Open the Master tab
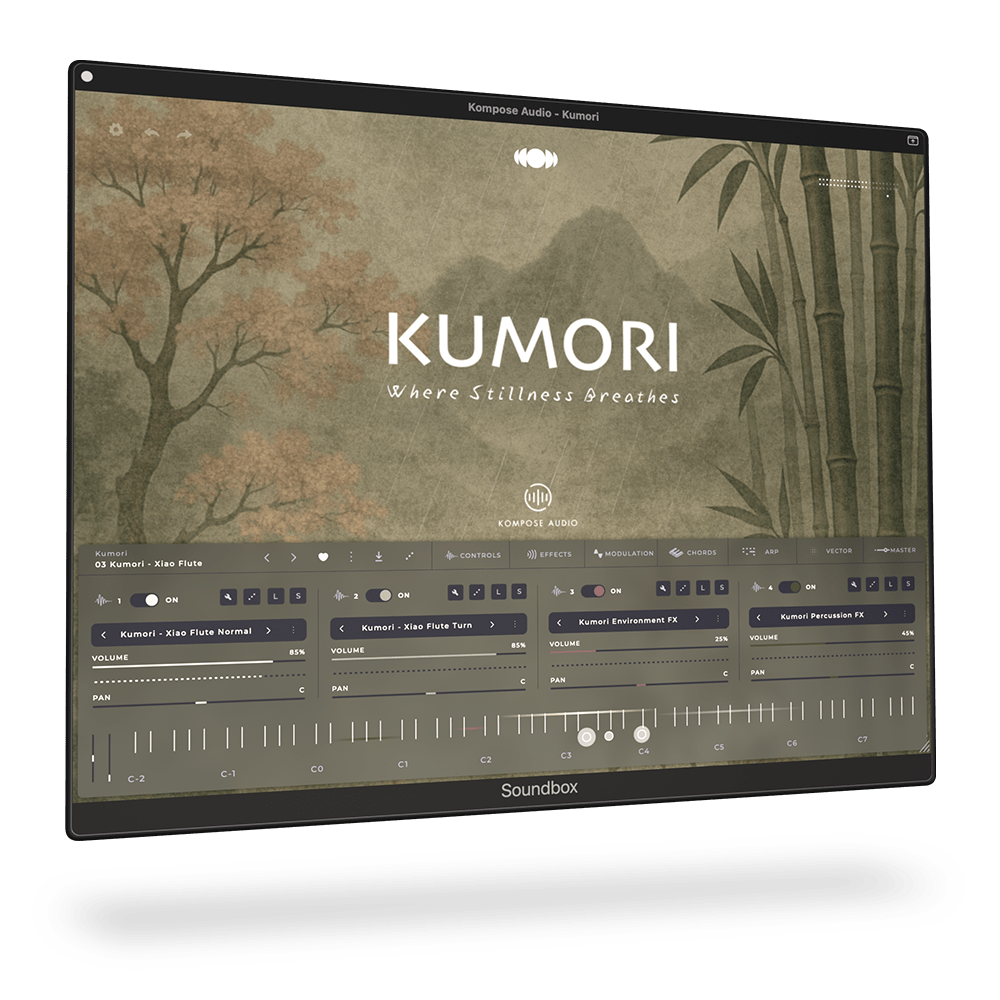 (x=895, y=550)
